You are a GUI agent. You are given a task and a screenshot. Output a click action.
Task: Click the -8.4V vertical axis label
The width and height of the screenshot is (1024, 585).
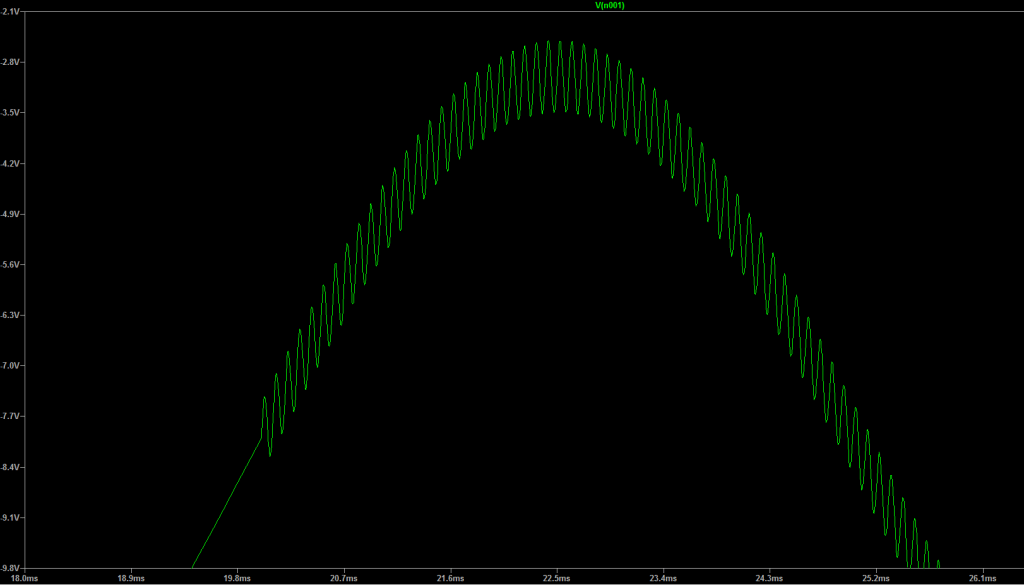[x=11, y=467]
